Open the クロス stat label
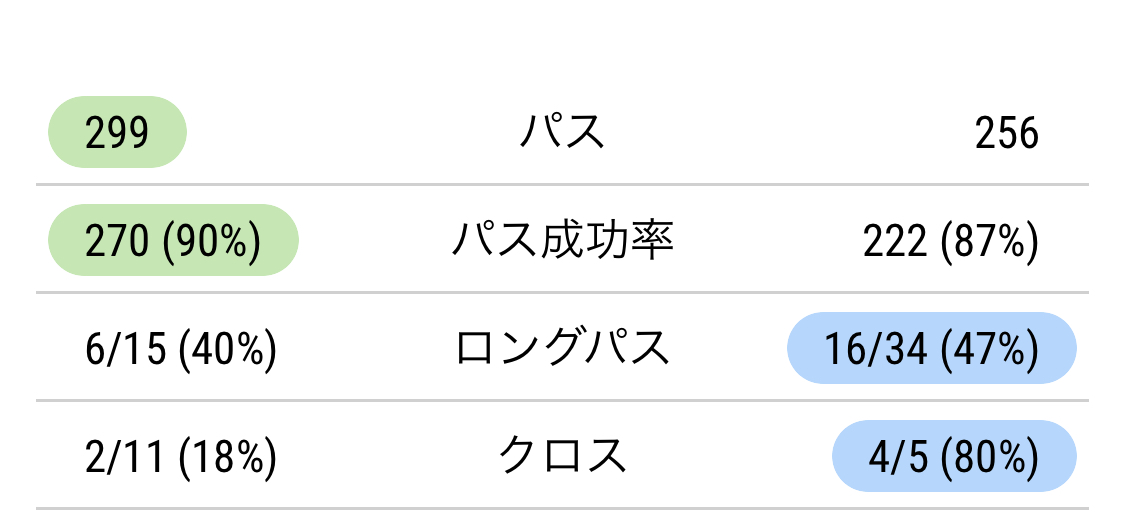 click(x=562, y=457)
